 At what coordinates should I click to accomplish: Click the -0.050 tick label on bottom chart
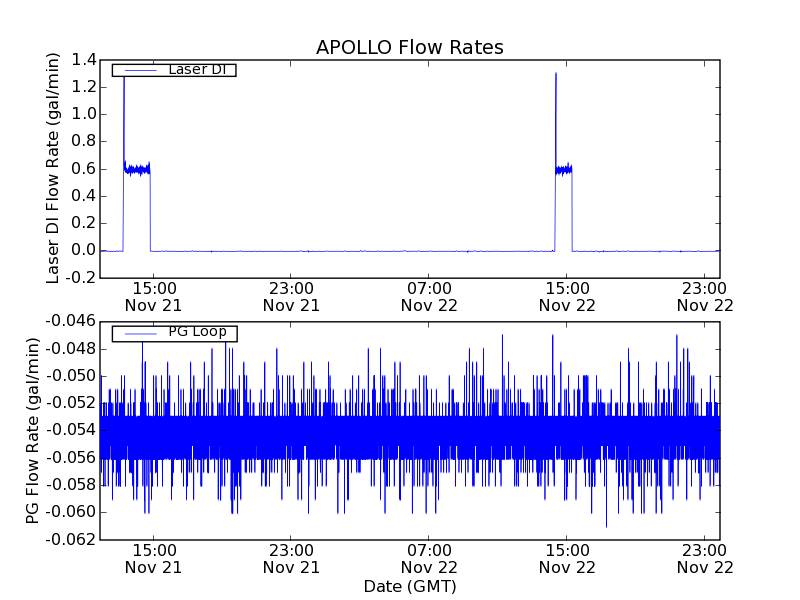[70, 376]
